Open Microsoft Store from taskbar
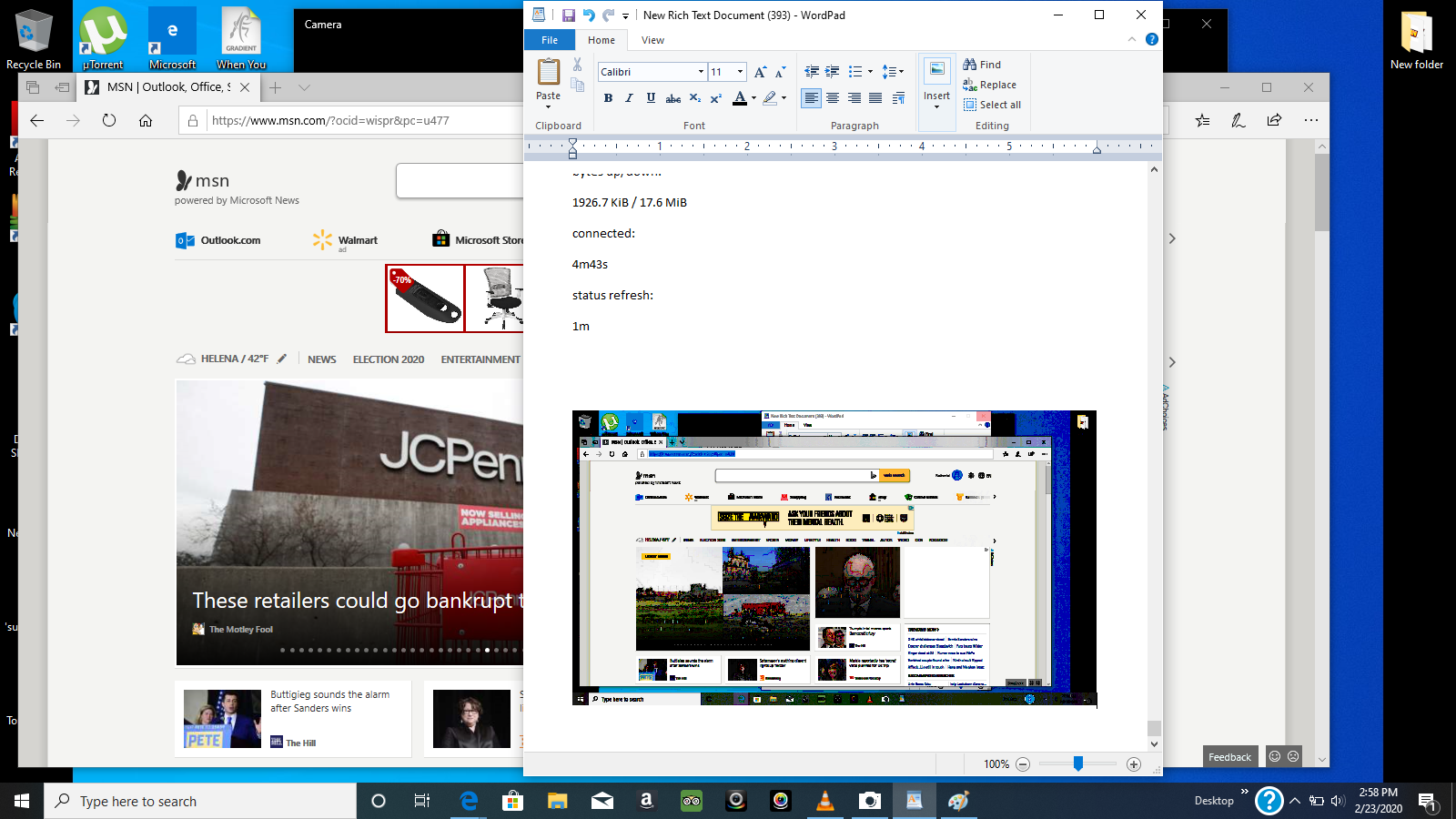The height and width of the screenshot is (819, 1456). [x=513, y=801]
